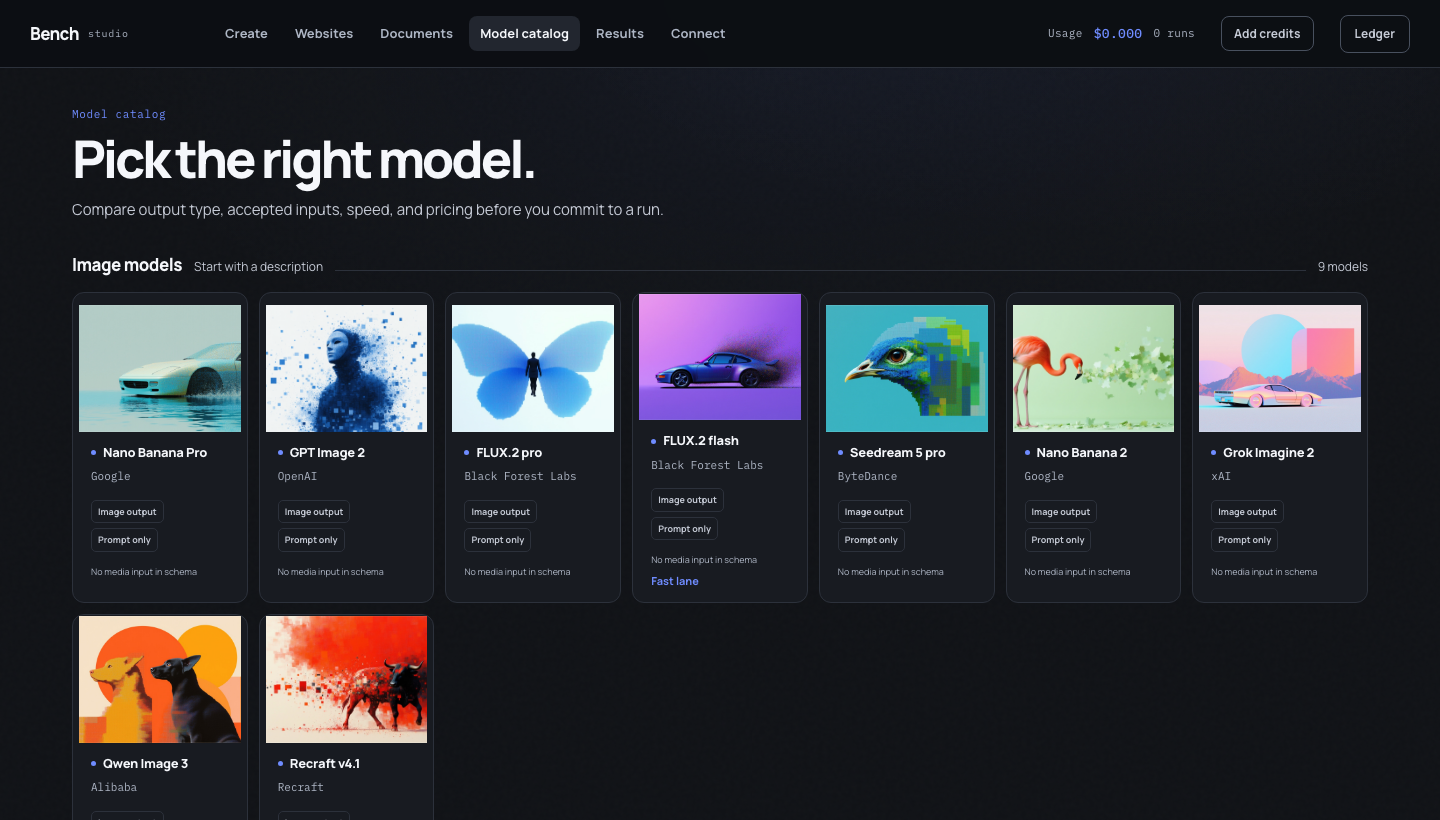Open the Ledger button
This screenshot has width=1440, height=820.
[x=1375, y=34]
